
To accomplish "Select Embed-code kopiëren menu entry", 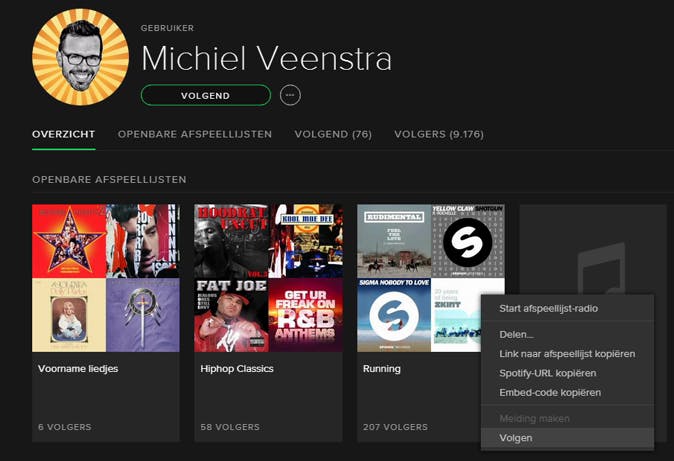I will [567, 392].
